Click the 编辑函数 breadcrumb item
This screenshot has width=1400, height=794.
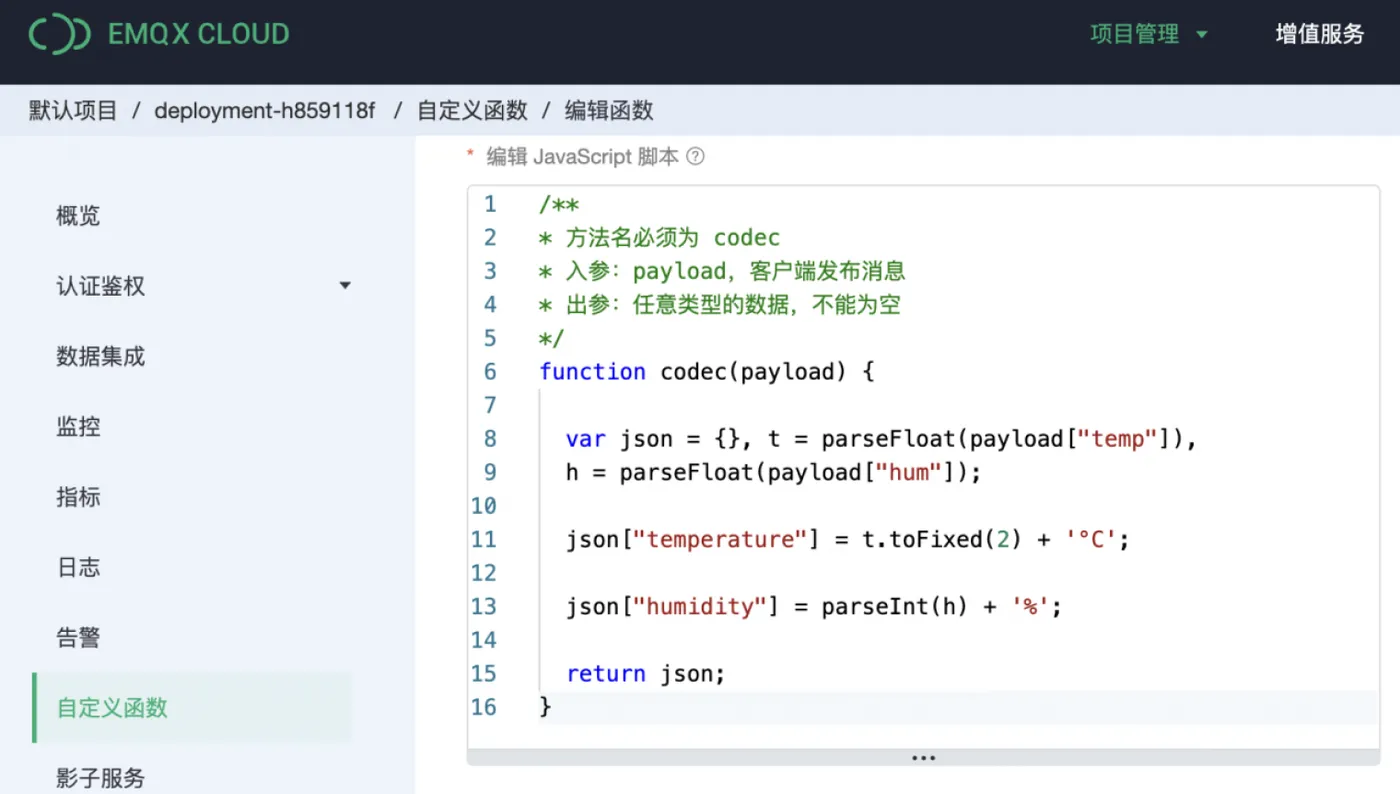pos(609,111)
